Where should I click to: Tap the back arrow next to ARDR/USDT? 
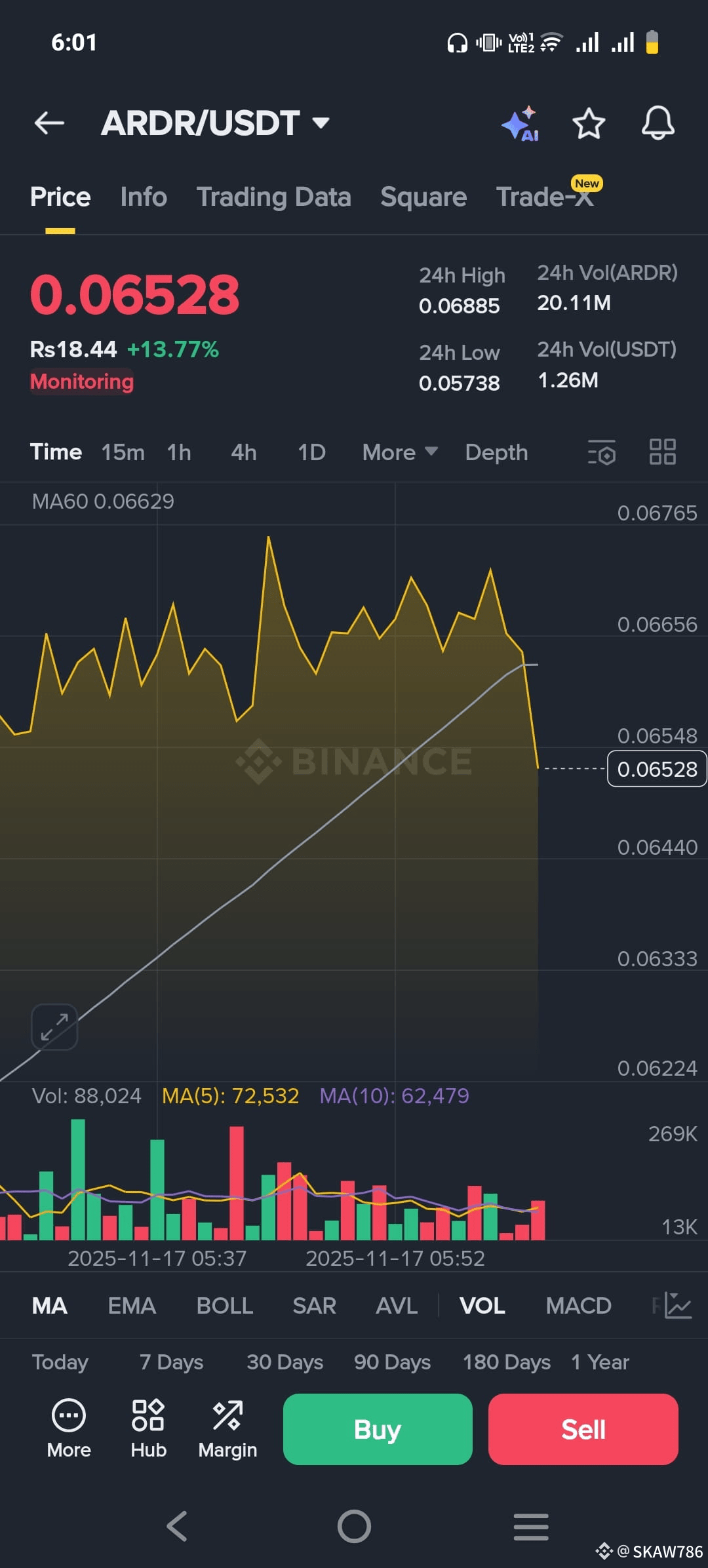tap(49, 123)
